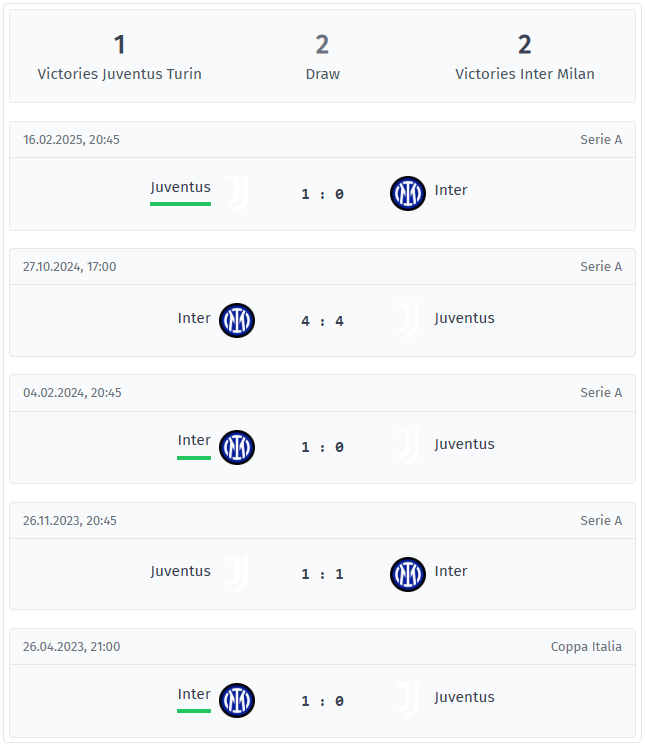646x748 pixels.
Task: Click the Inter logo in the 16.02.2025 match
Action: point(407,193)
